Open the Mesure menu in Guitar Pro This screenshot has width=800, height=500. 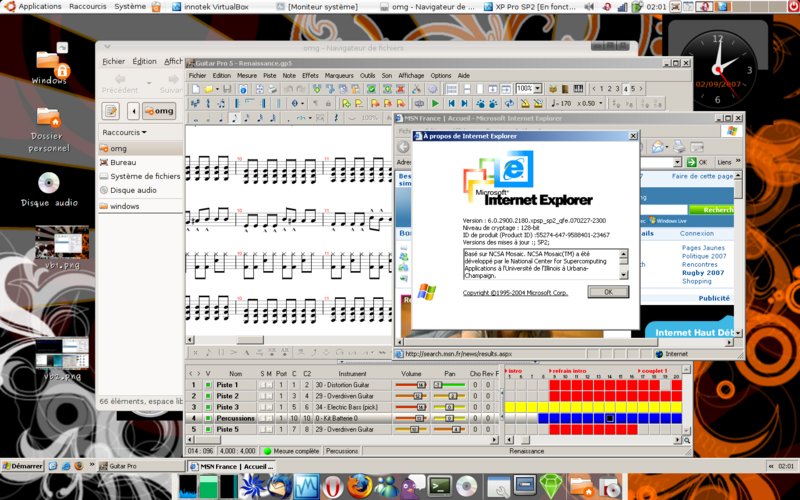coord(246,75)
